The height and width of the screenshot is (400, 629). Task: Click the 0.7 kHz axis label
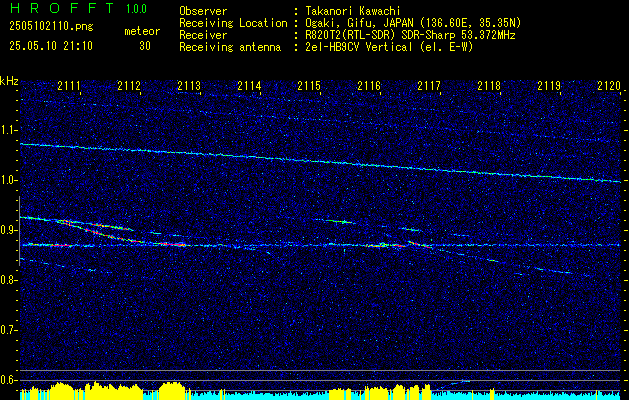pyautogui.click(x=8, y=330)
